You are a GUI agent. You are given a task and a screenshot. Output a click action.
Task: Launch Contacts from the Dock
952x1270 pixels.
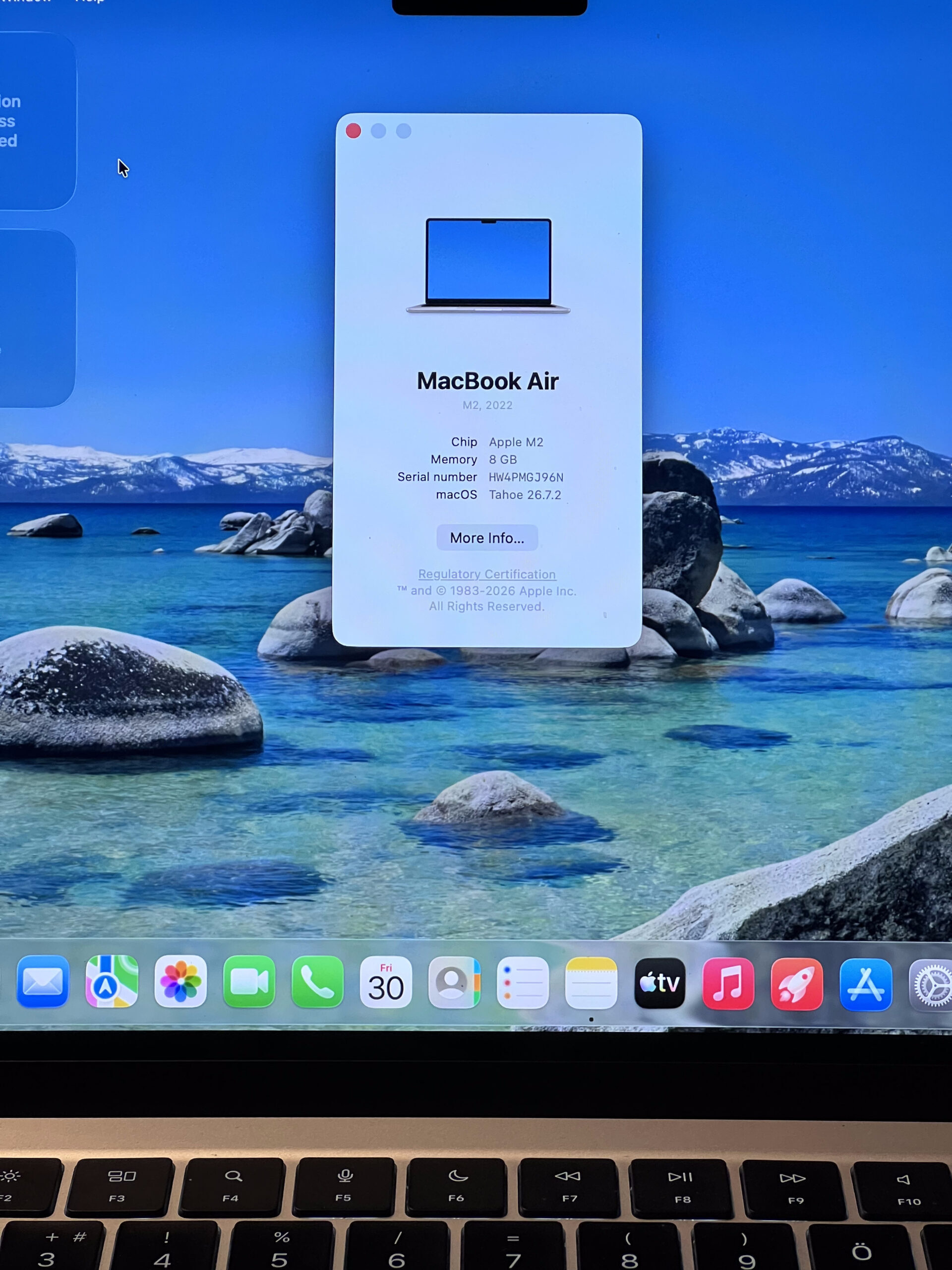(x=454, y=982)
